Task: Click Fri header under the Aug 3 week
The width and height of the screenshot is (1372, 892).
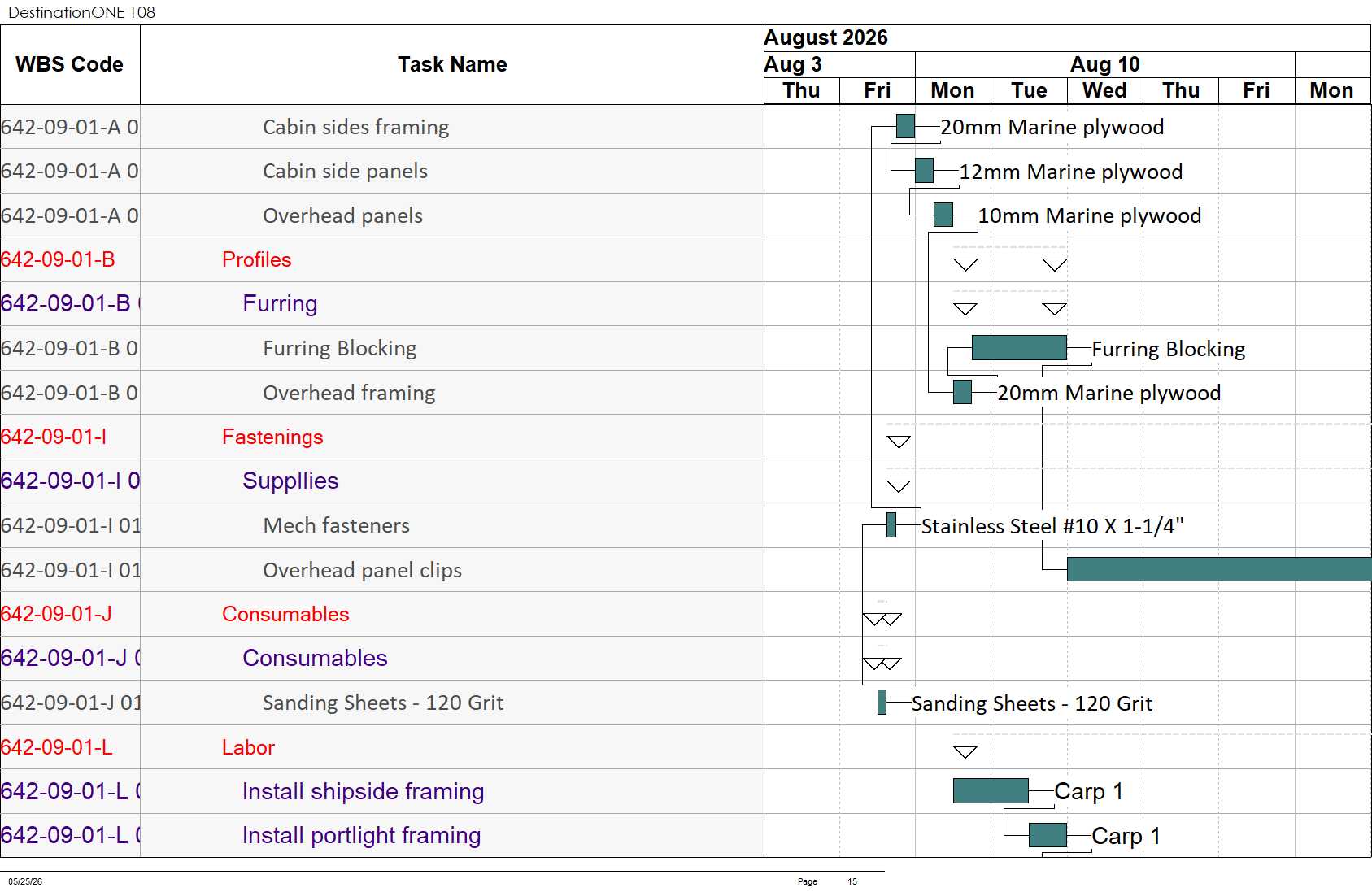Action: (x=878, y=90)
